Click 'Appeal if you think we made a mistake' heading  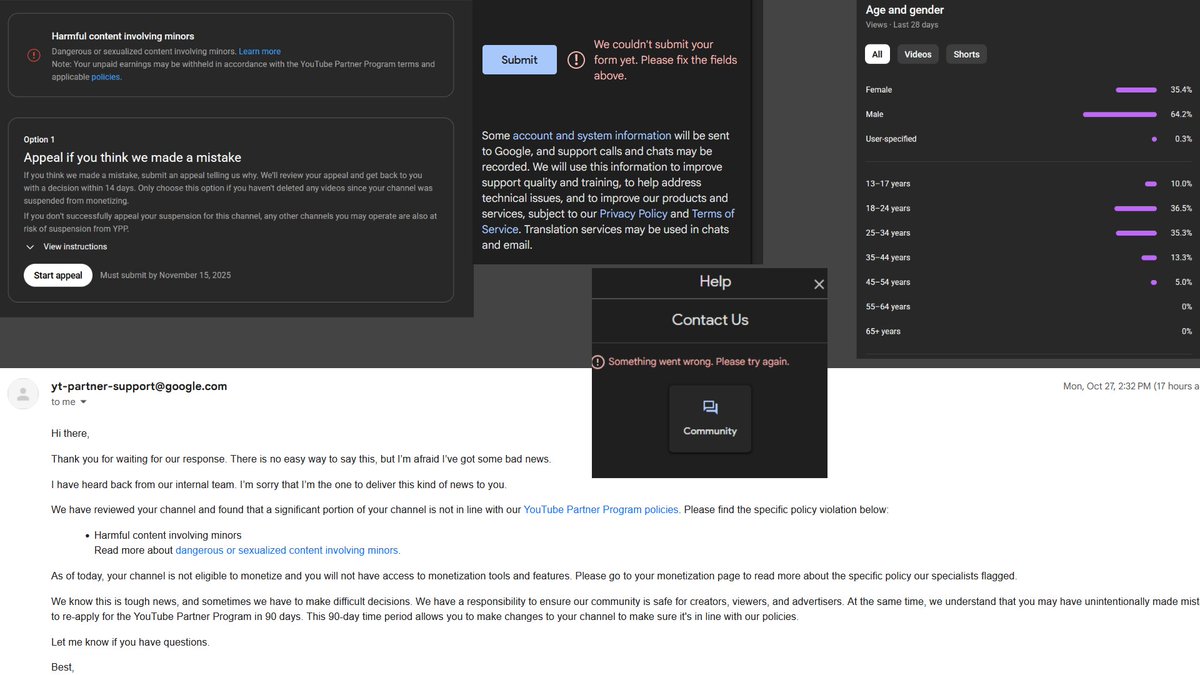click(132, 158)
